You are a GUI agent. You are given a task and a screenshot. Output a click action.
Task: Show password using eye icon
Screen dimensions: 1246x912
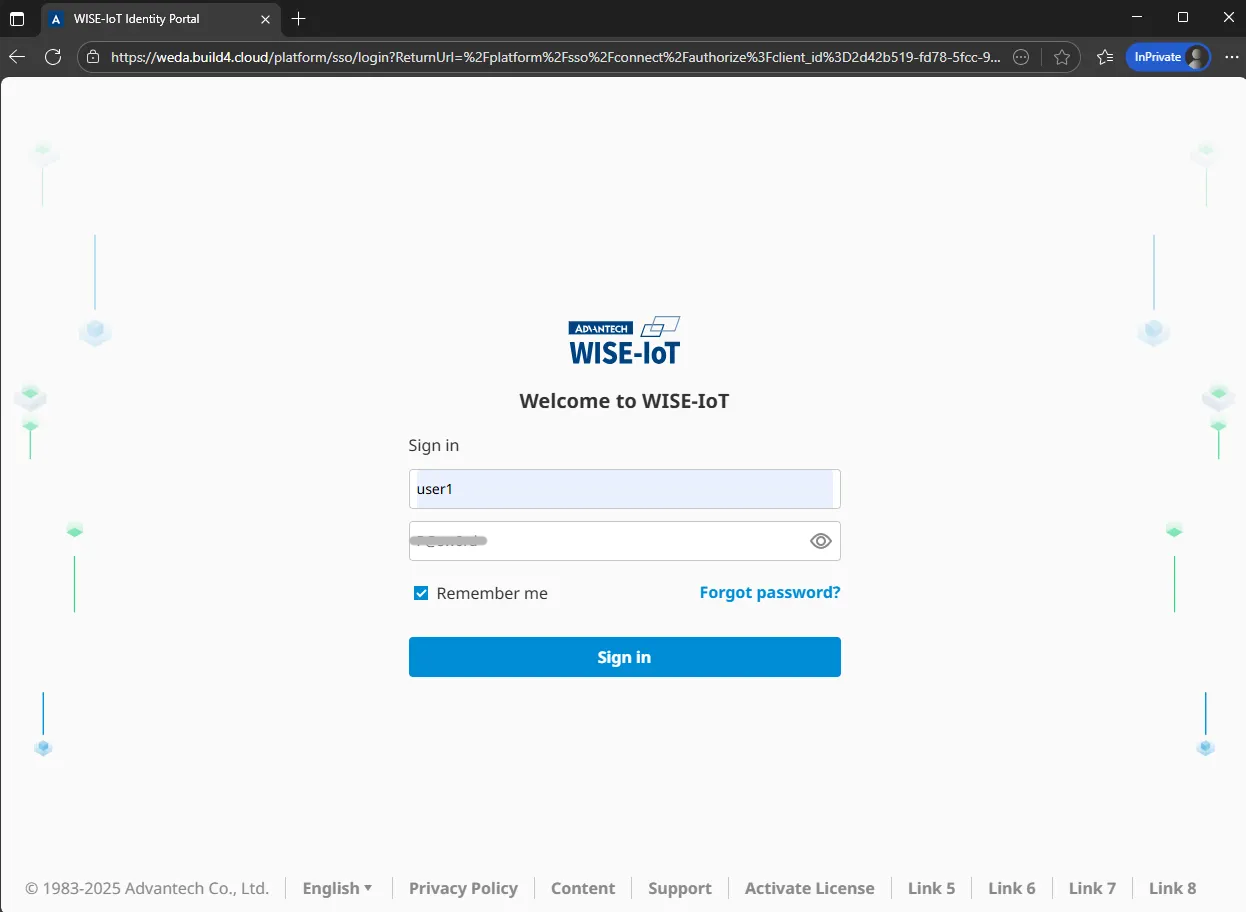pyautogui.click(x=820, y=541)
